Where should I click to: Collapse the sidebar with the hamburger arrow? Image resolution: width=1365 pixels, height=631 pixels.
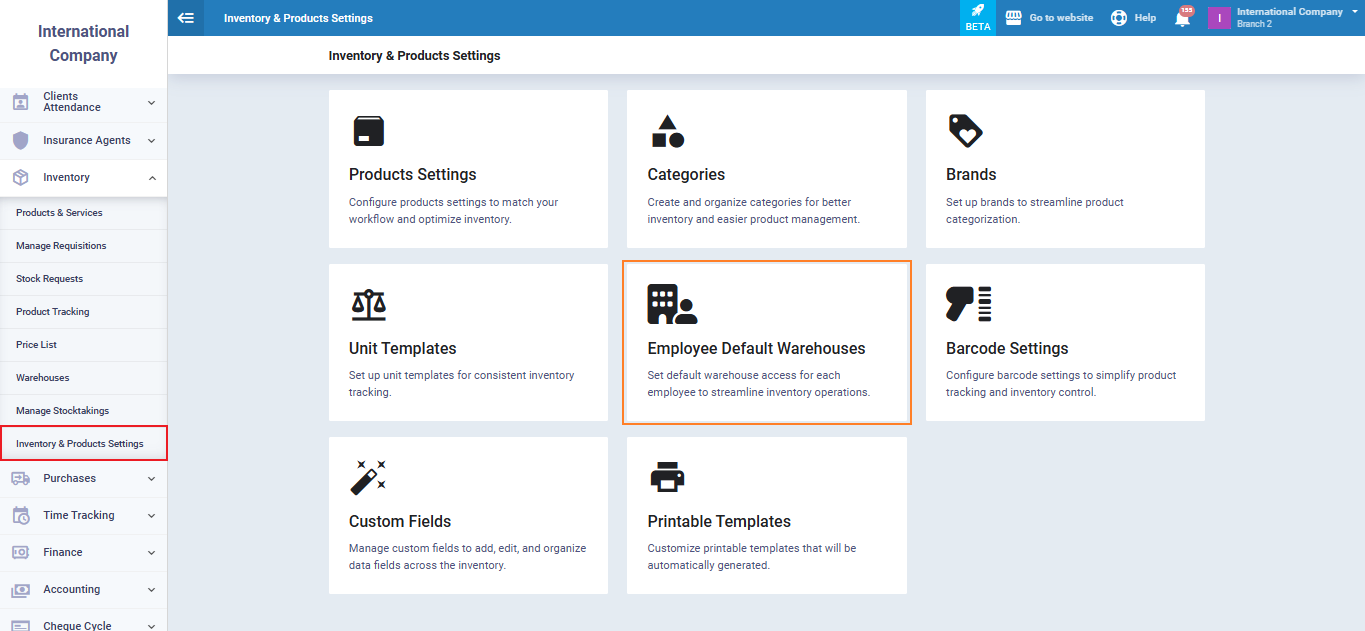[x=185, y=18]
